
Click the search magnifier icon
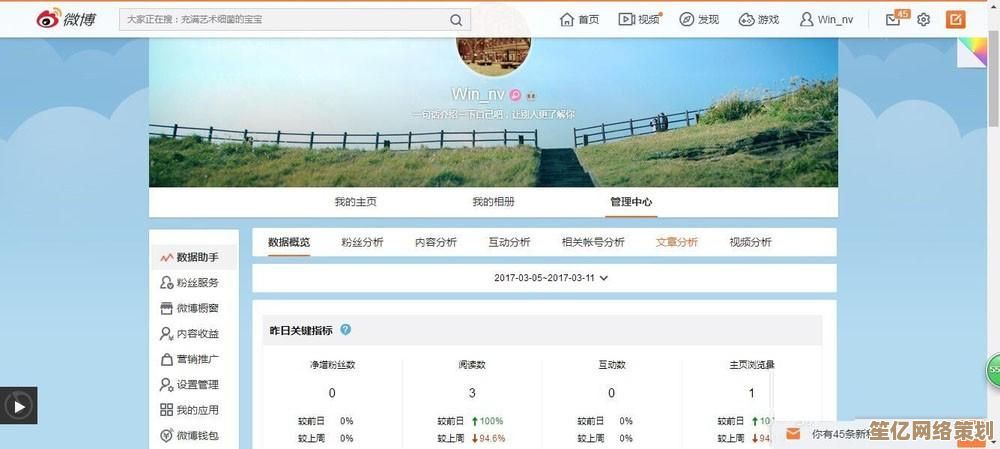coord(456,20)
